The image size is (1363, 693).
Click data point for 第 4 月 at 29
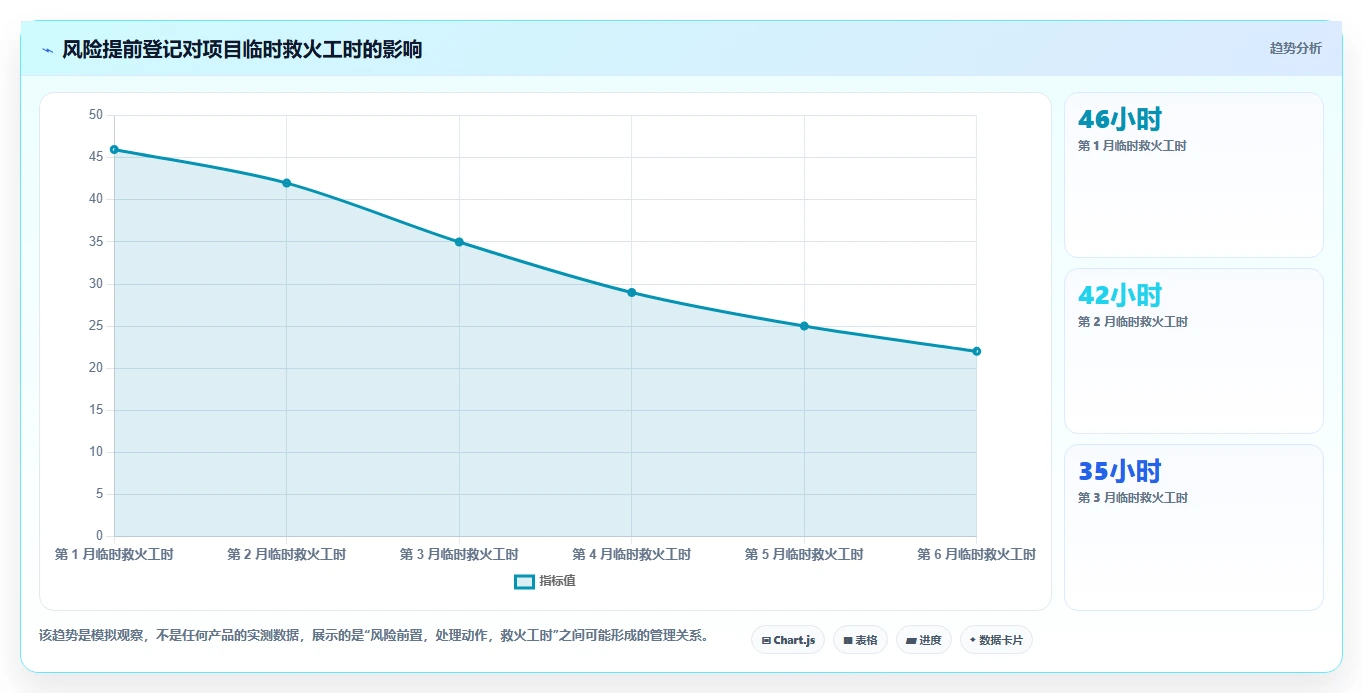click(631, 292)
